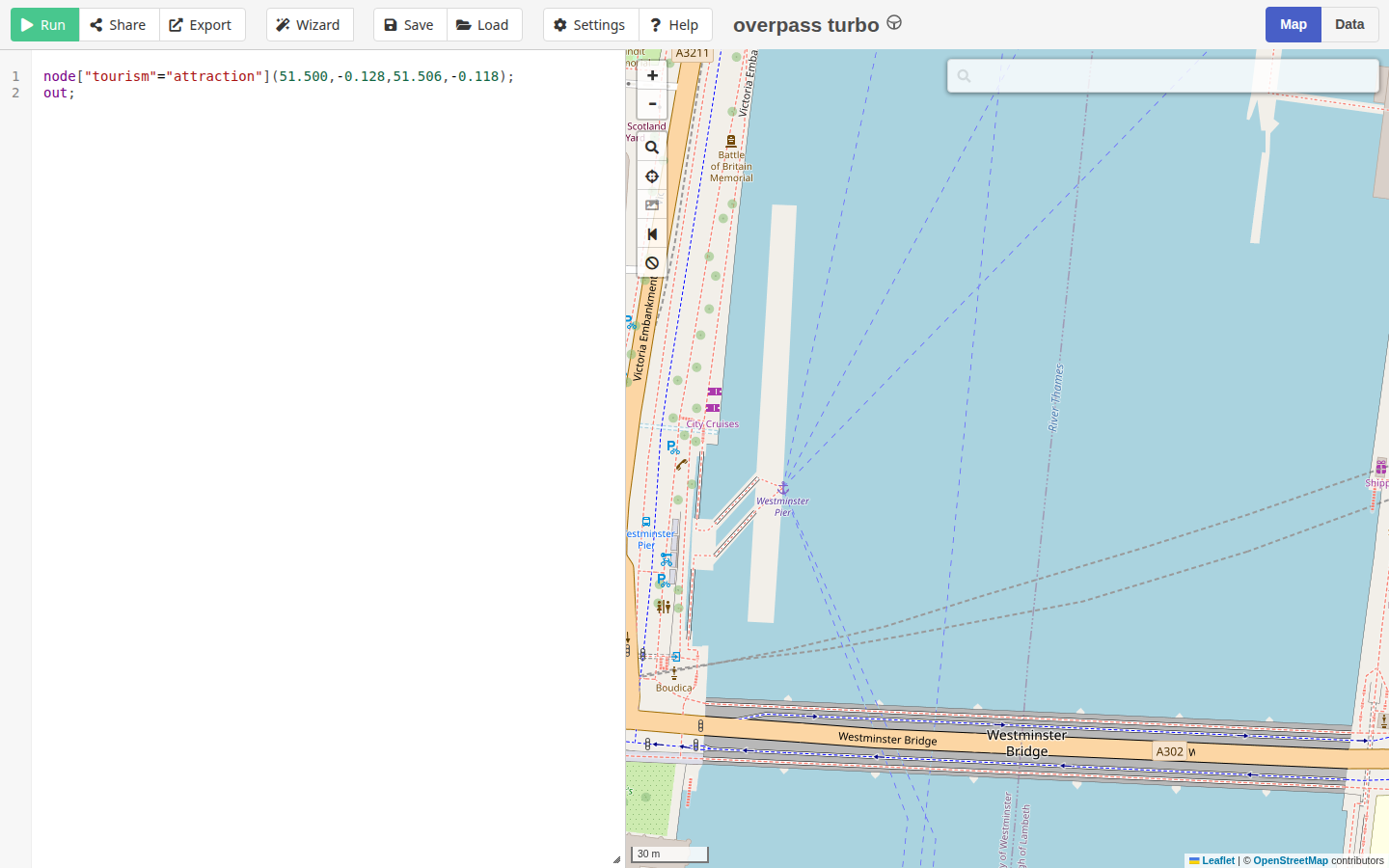Click the A3211 road shield
This screenshot has height=868, width=1389.
[x=692, y=54]
